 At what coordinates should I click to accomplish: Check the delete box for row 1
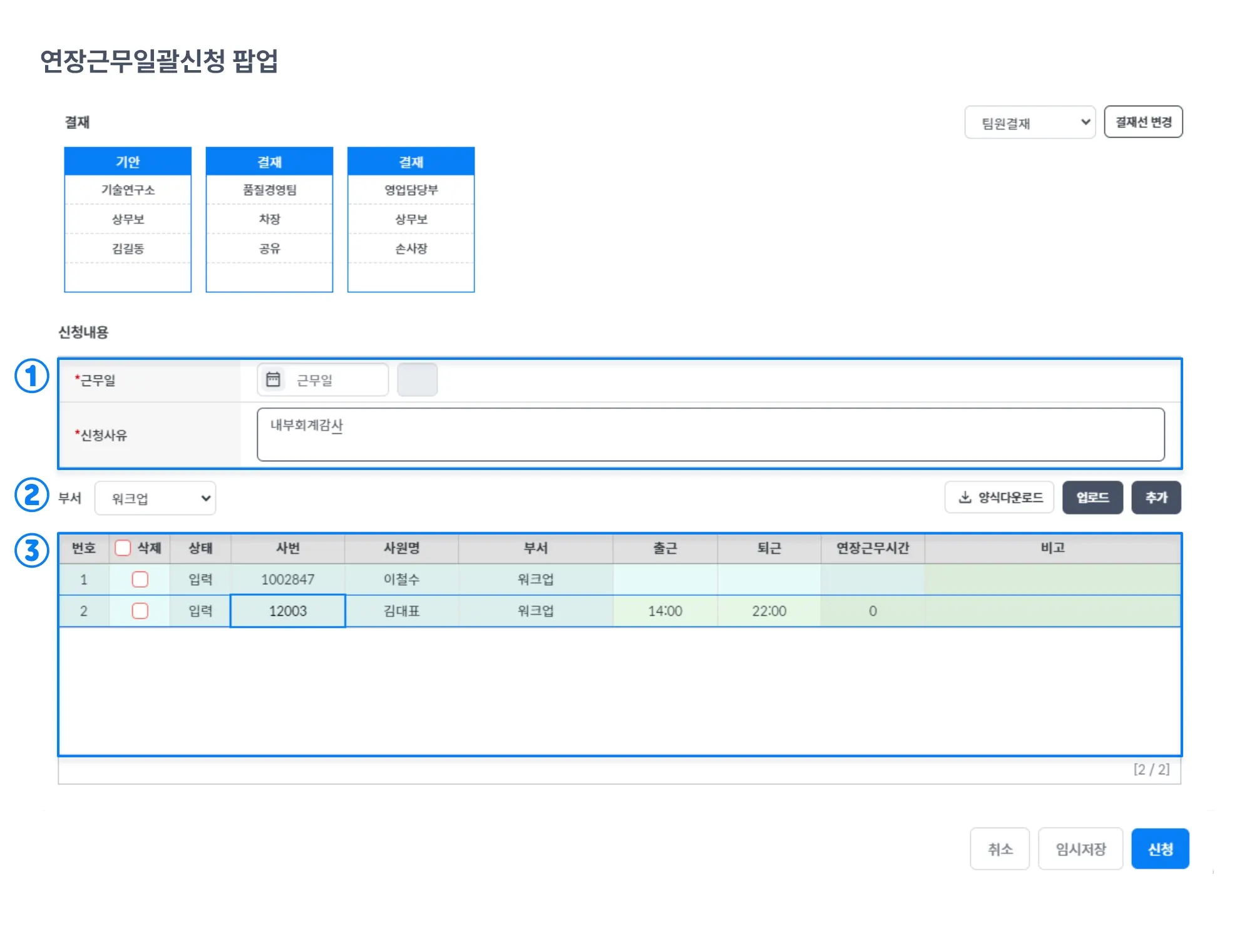point(140,580)
